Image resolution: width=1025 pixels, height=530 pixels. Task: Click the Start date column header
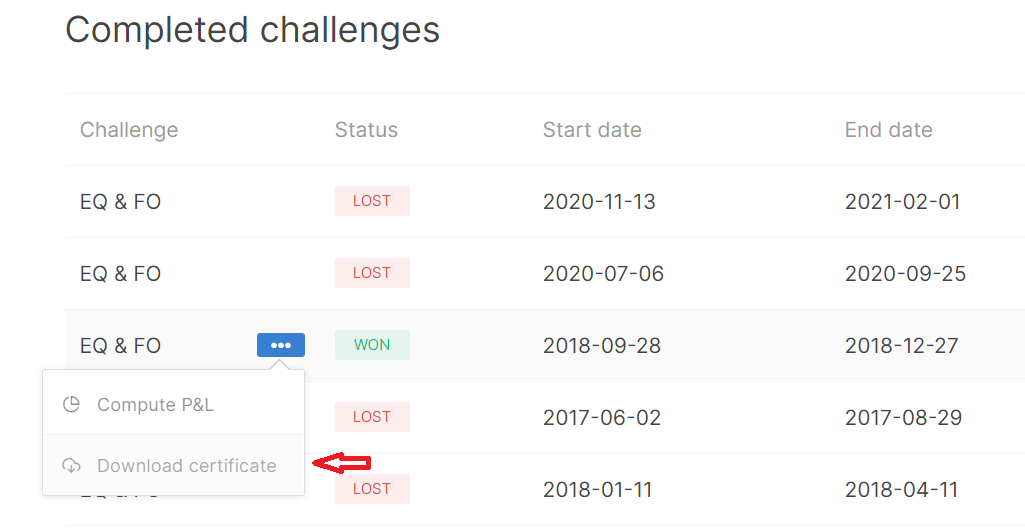click(x=592, y=129)
